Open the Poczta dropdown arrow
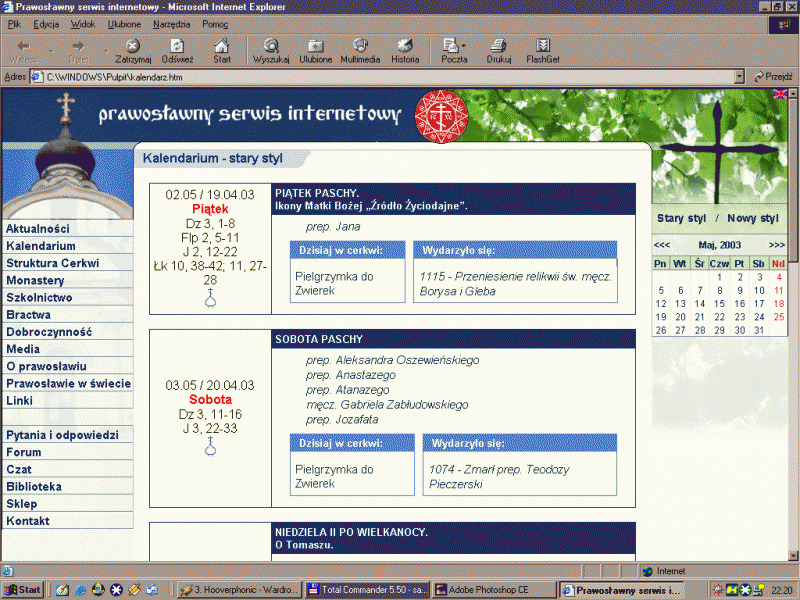Image resolution: width=800 pixels, height=600 pixels. tap(464, 45)
